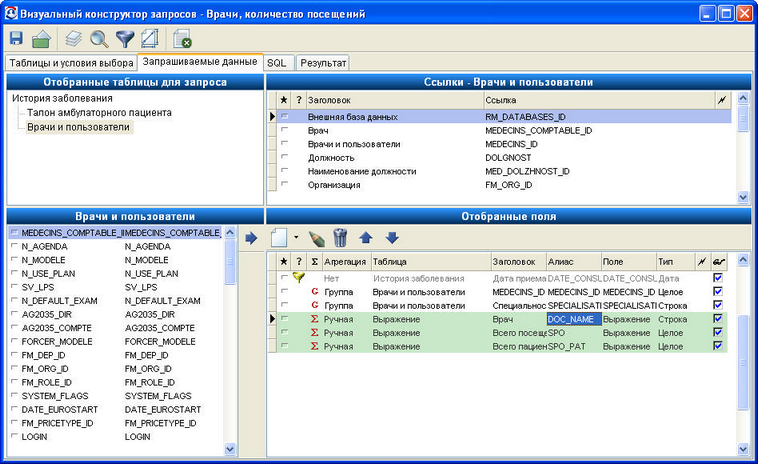Click the Таблица column header
Screen dimensions: 758x464
(431, 261)
